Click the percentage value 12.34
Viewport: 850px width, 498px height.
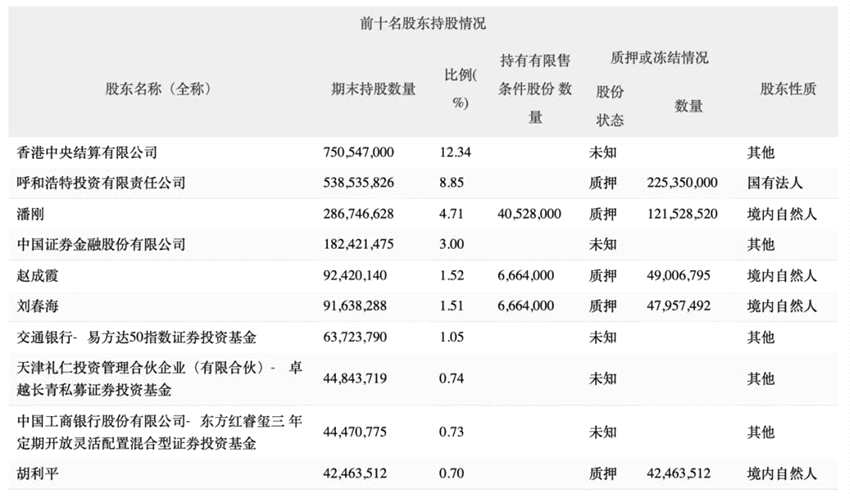click(455, 153)
